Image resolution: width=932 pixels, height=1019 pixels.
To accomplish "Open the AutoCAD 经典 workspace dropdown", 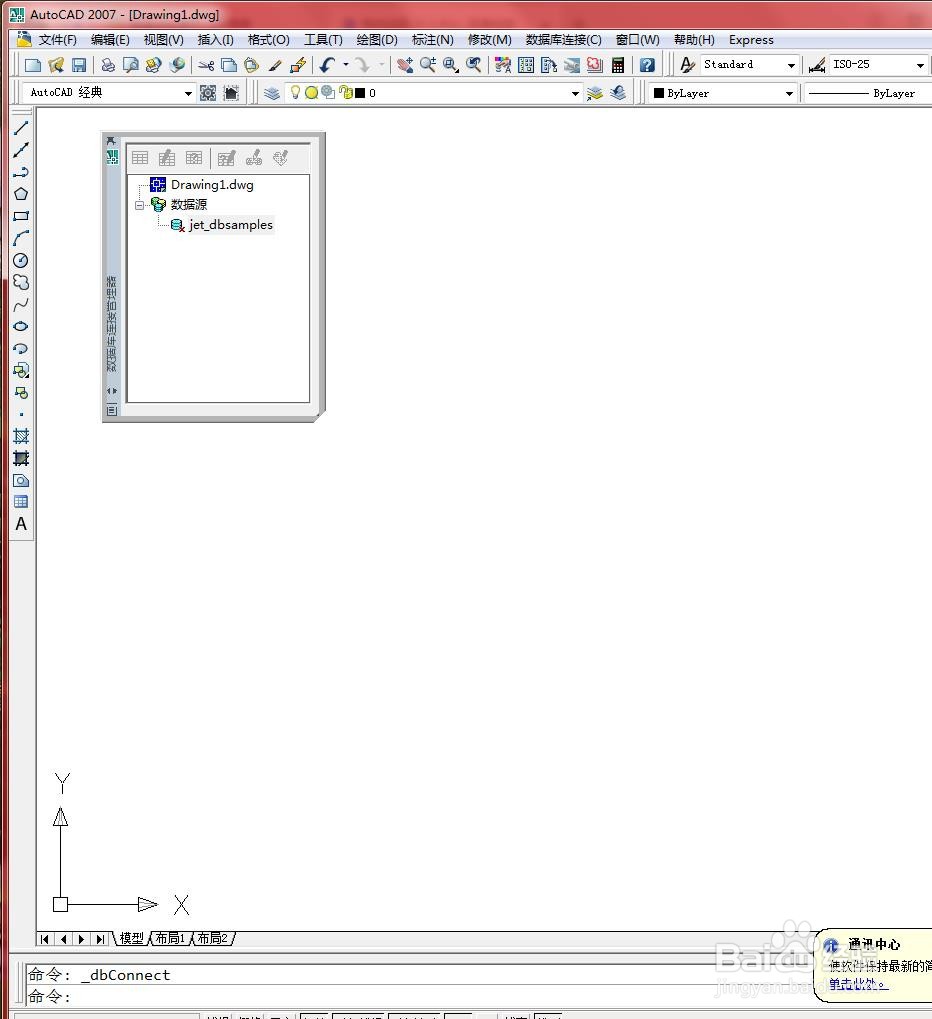I will 188,94.
